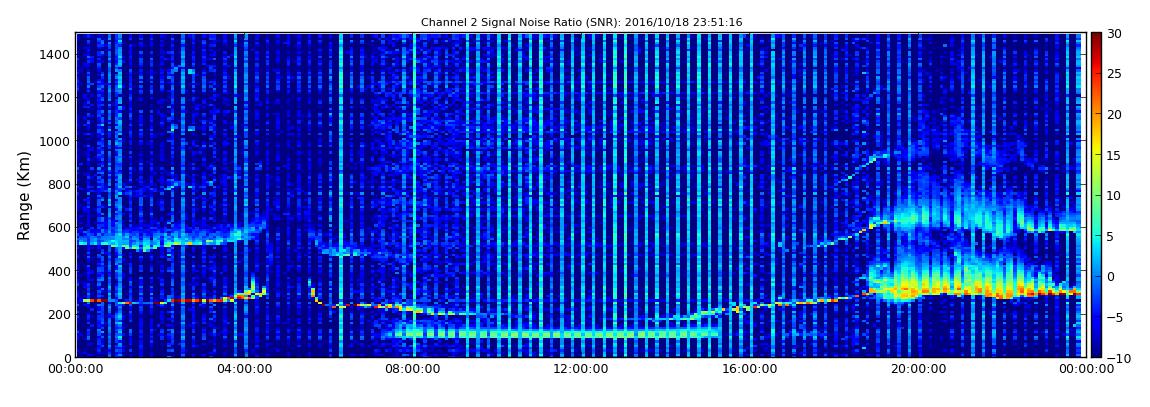1150x407 pixels.
Task: Click the colorbar tick label 30
Action: click(1115, 34)
